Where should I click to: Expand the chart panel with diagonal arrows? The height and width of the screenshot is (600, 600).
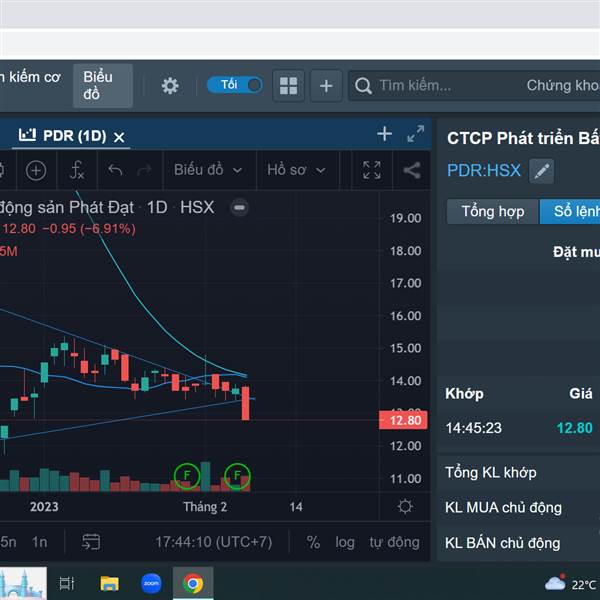coord(416,134)
